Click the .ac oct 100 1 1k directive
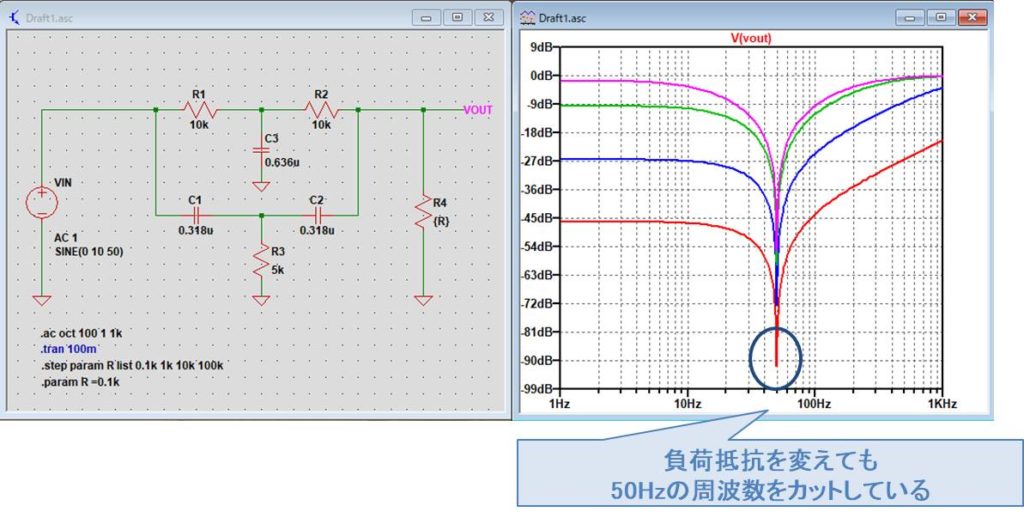 [81, 333]
